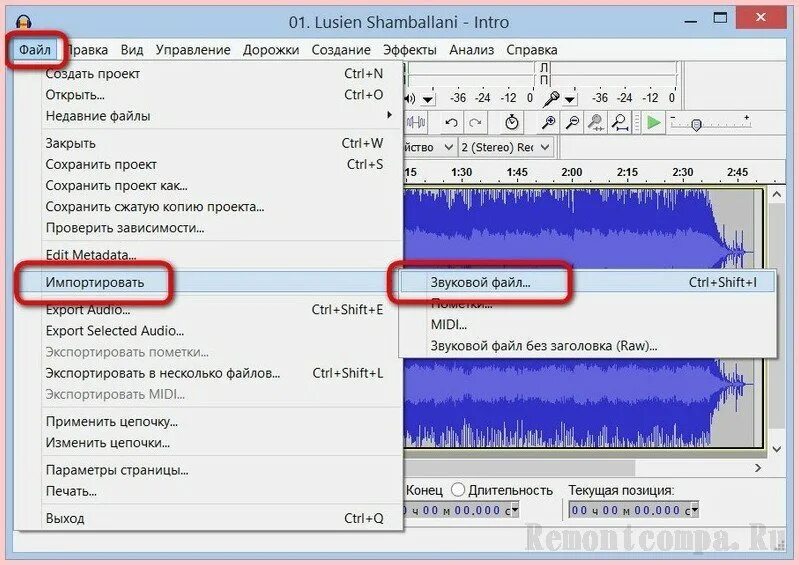Choose Создать проект from the File menu
Screen dimensions: 799x565
(209, 73)
